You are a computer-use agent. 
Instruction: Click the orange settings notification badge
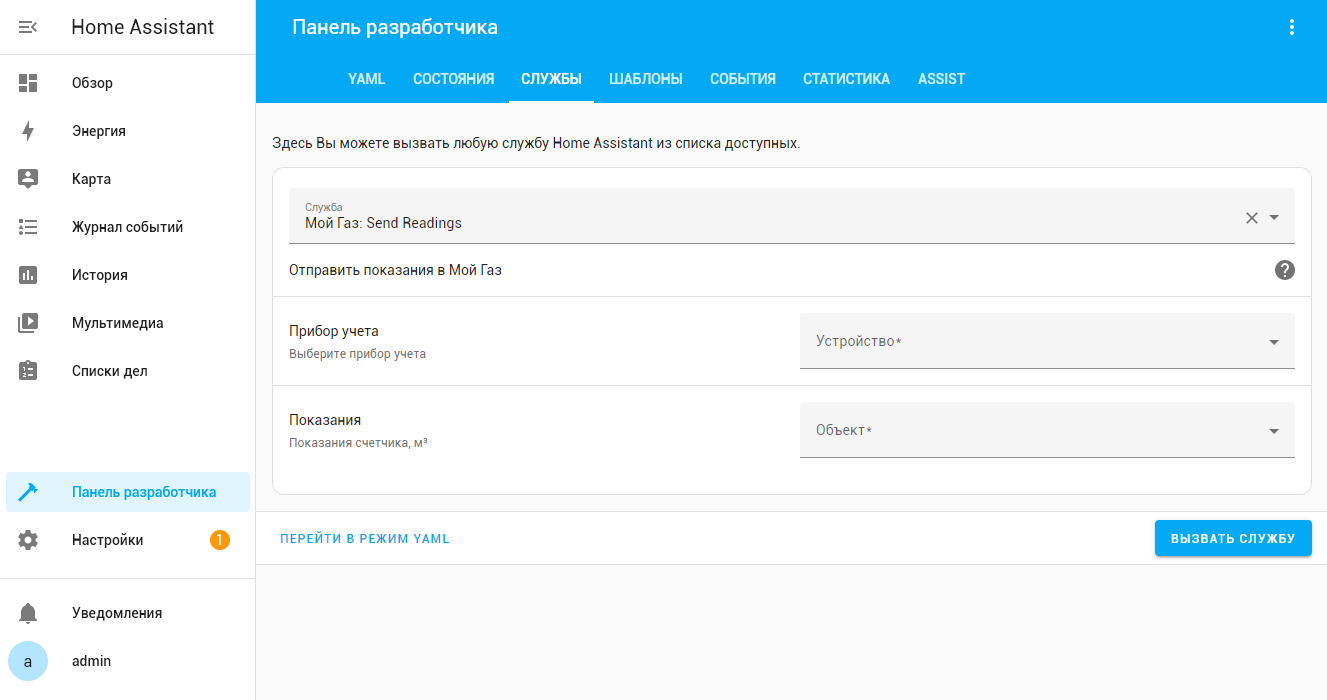220,540
